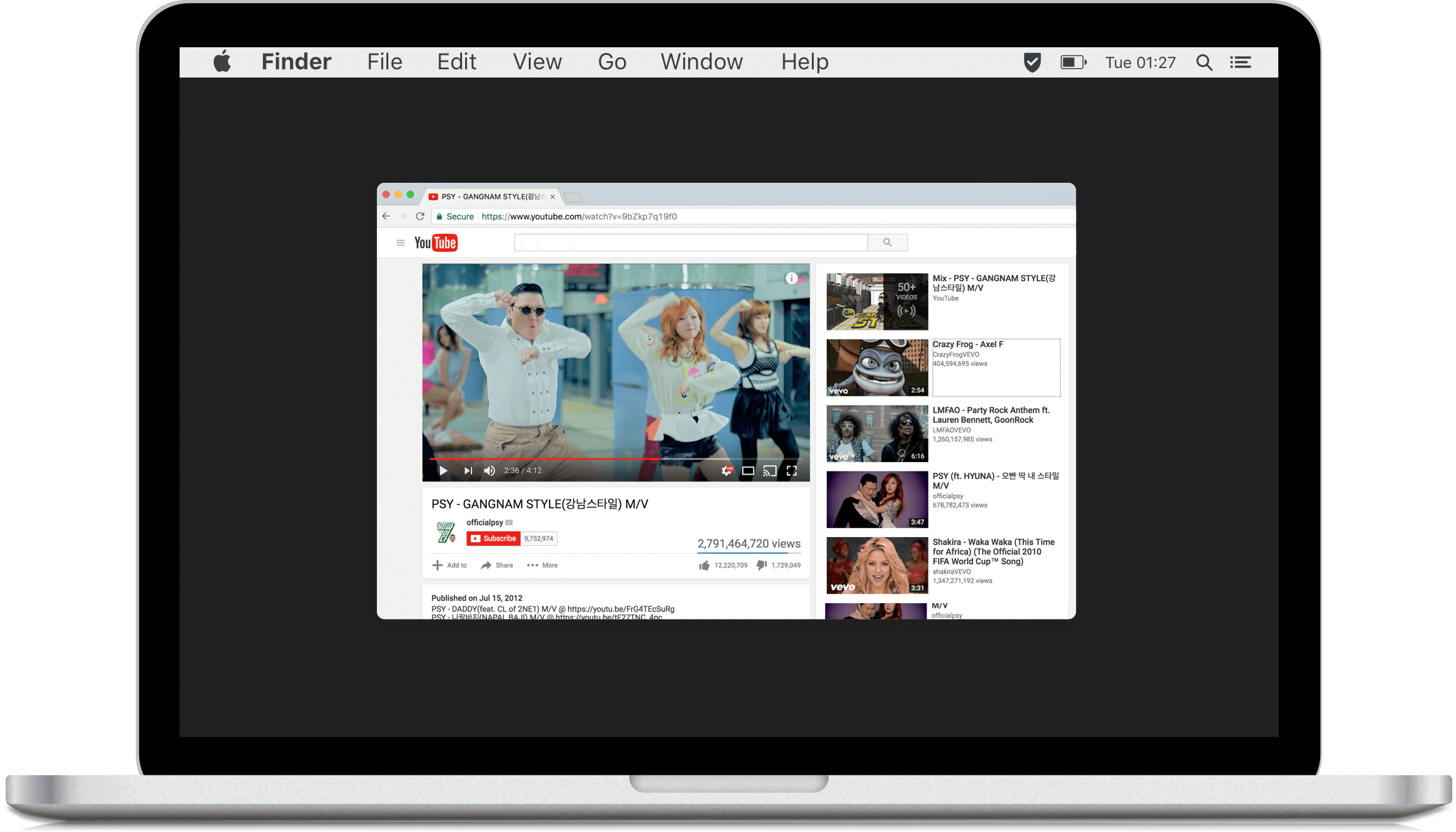Expand the More options menu

pos(542,565)
